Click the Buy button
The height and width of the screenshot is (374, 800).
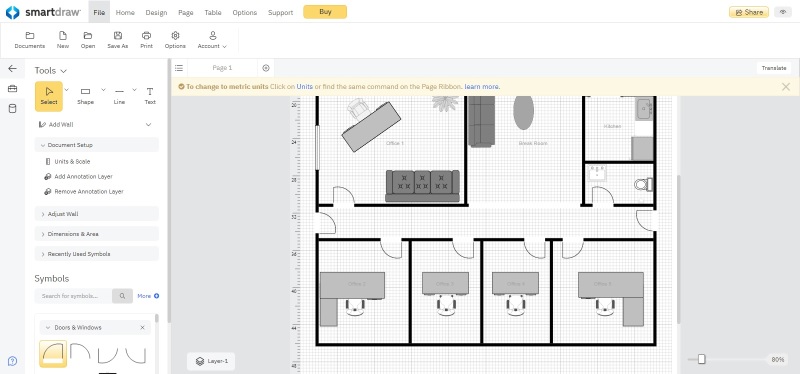click(x=325, y=12)
